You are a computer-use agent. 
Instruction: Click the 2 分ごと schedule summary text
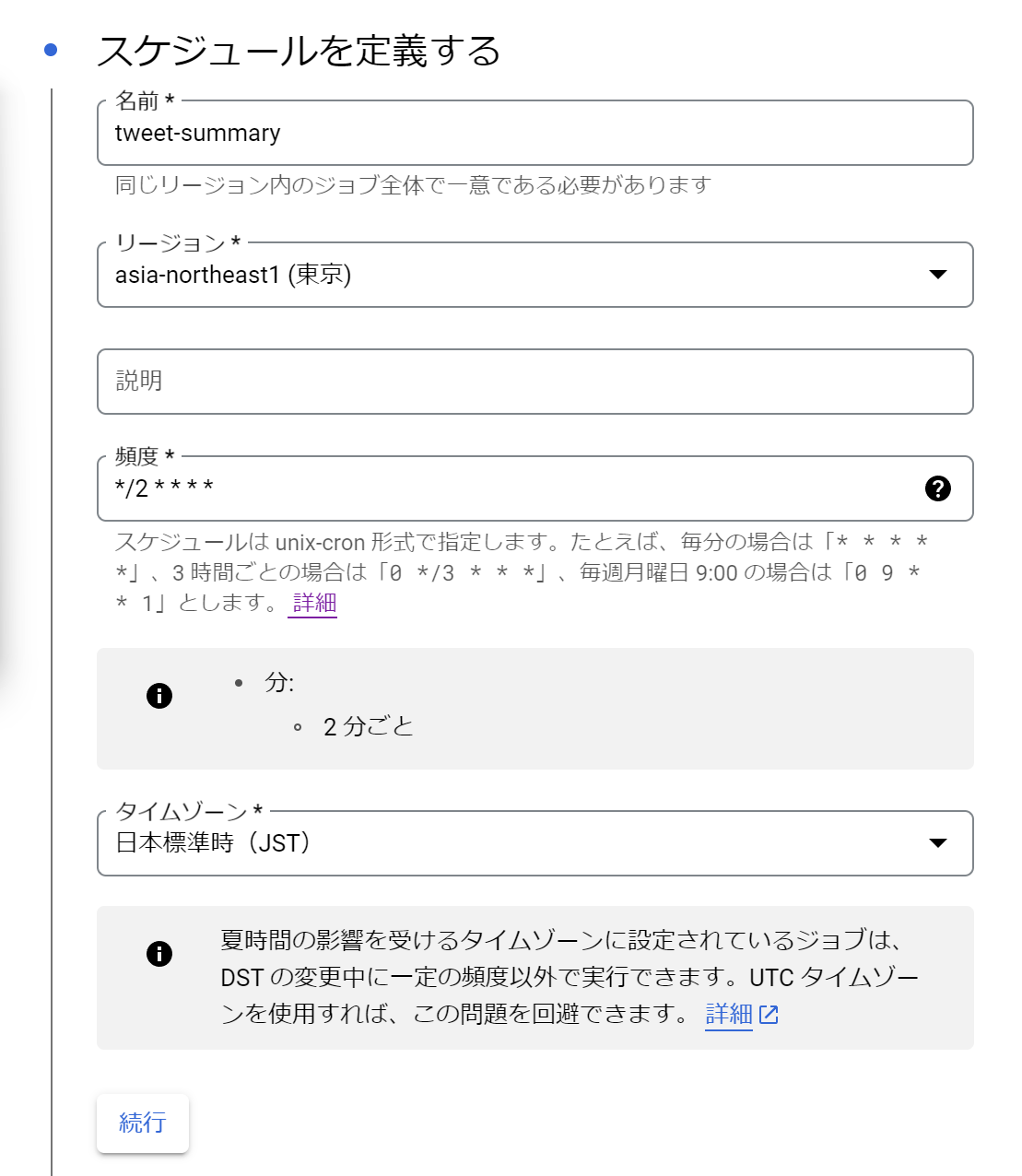(369, 726)
